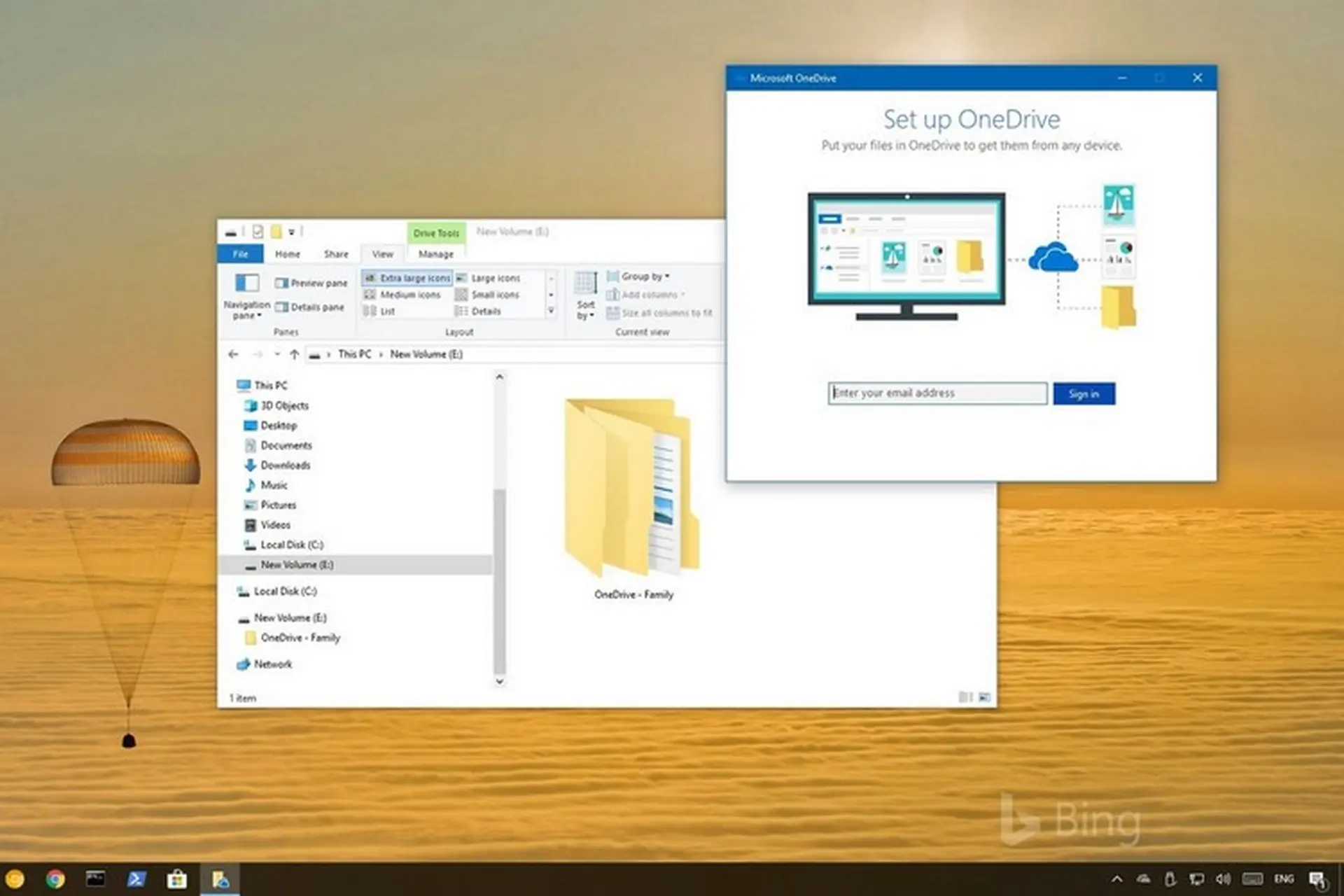Click Size all columns to fit
This screenshot has width=1344, height=896.
tap(659, 313)
